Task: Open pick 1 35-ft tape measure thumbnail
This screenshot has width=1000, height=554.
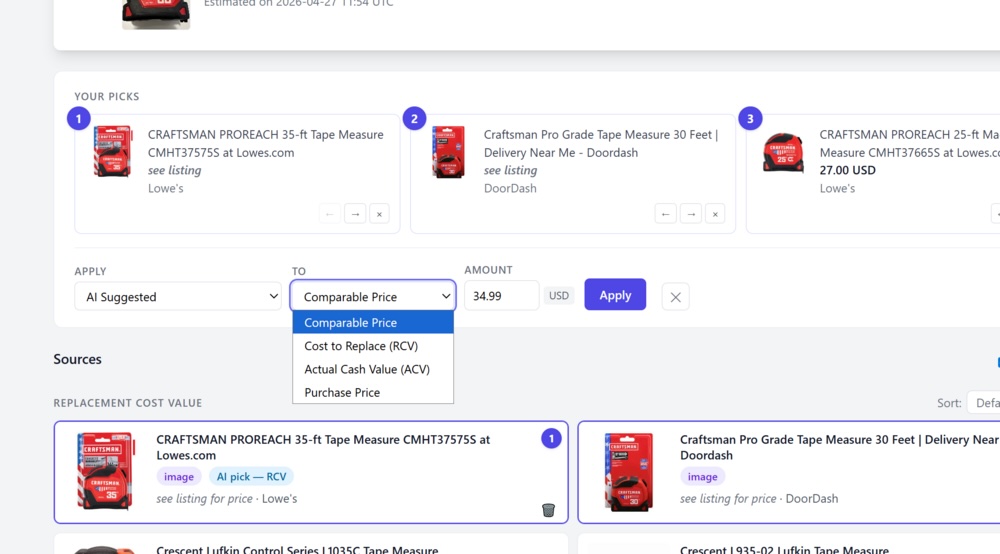Action: (x=113, y=152)
